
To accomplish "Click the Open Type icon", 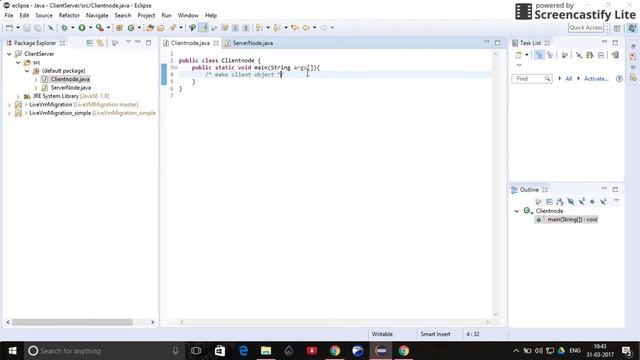I will pyautogui.click(x=150, y=28).
